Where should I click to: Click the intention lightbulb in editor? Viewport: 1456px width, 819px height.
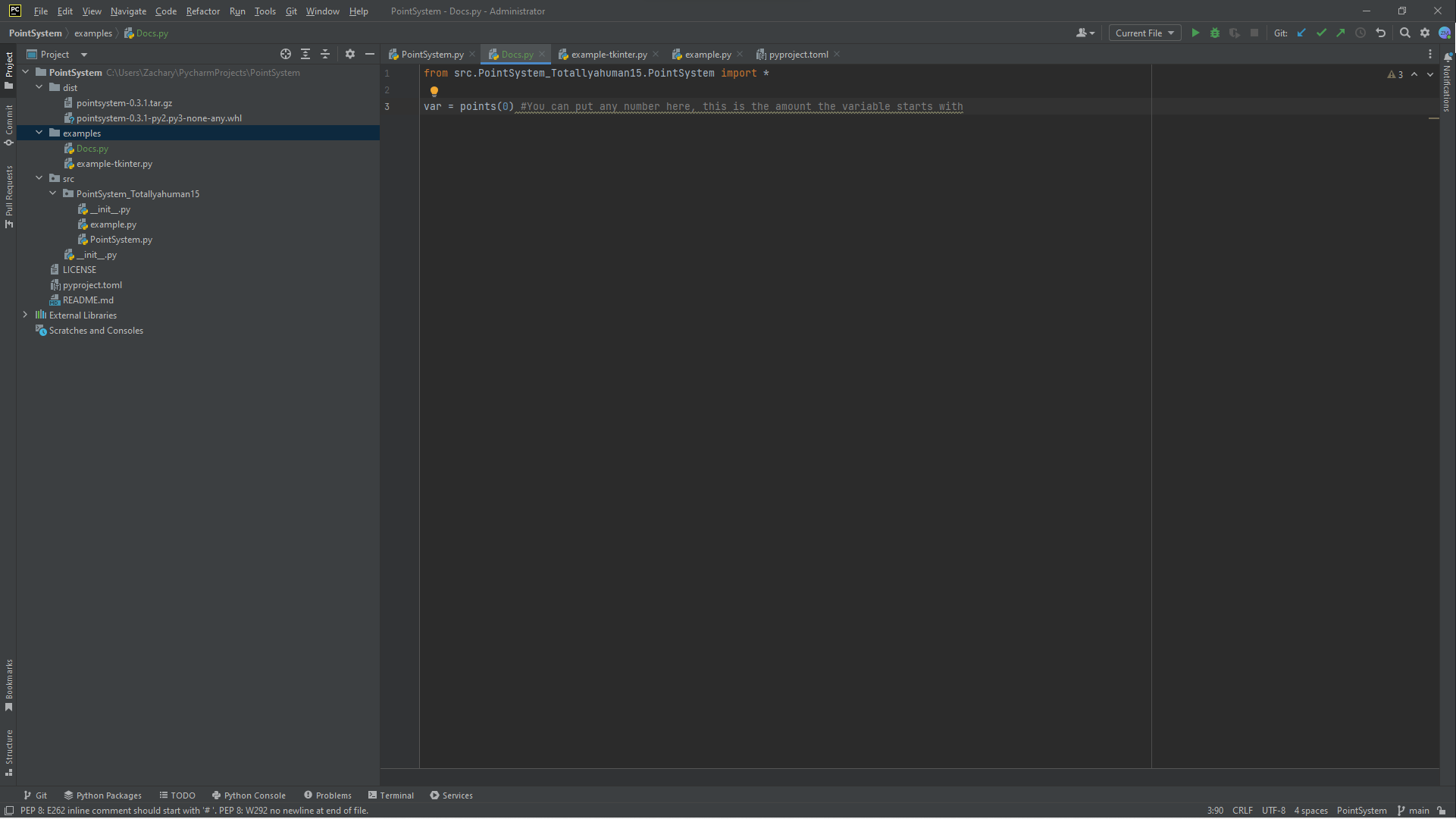(x=434, y=91)
